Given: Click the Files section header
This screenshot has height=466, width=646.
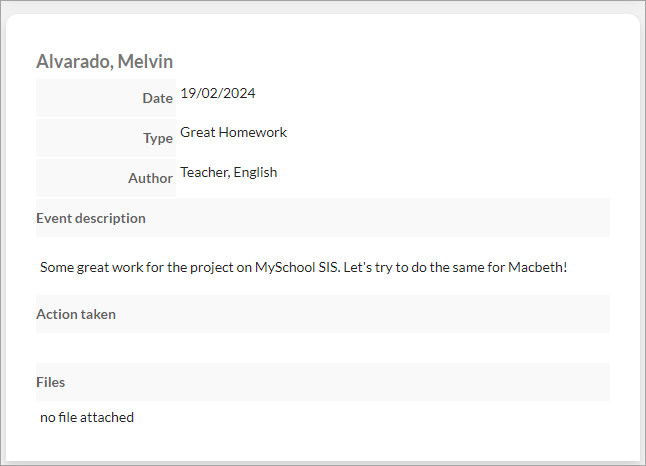Looking at the screenshot, I should click(323, 382).
